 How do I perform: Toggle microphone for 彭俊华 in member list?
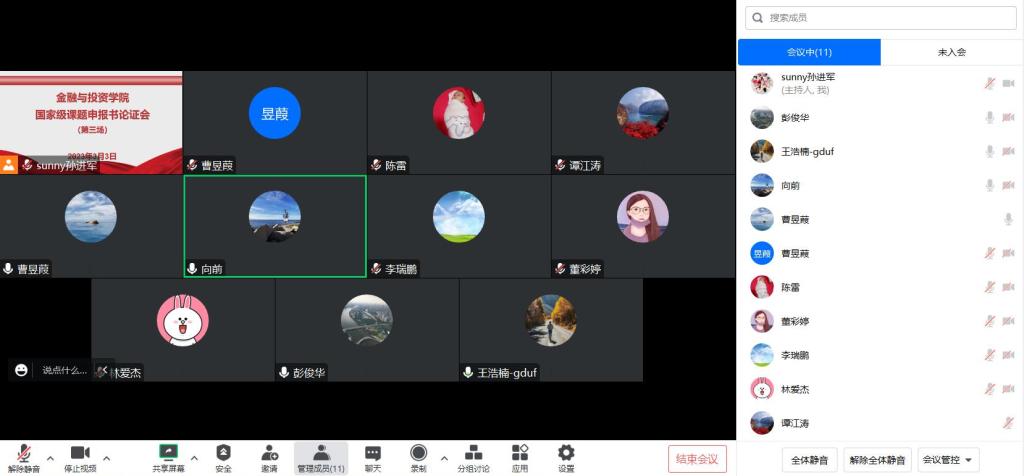point(989,118)
